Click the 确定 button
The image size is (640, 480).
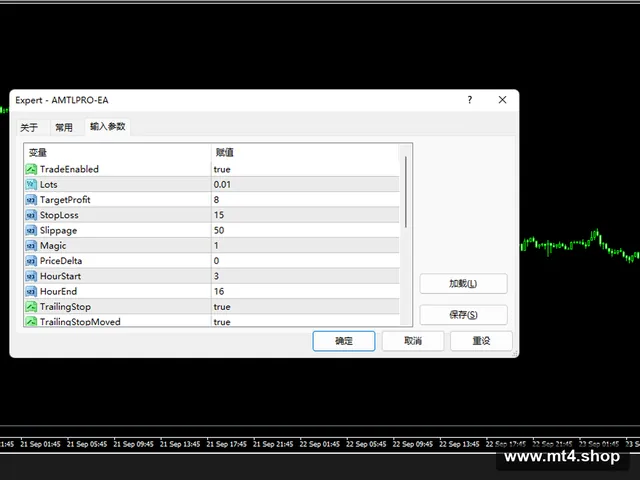tap(344, 341)
